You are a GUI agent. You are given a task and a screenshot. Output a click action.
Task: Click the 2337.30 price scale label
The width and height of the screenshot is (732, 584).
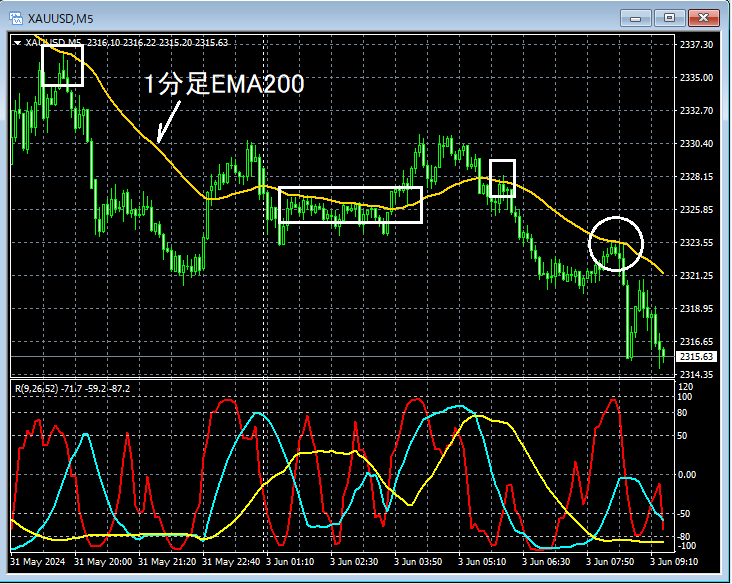[x=697, y=44]
